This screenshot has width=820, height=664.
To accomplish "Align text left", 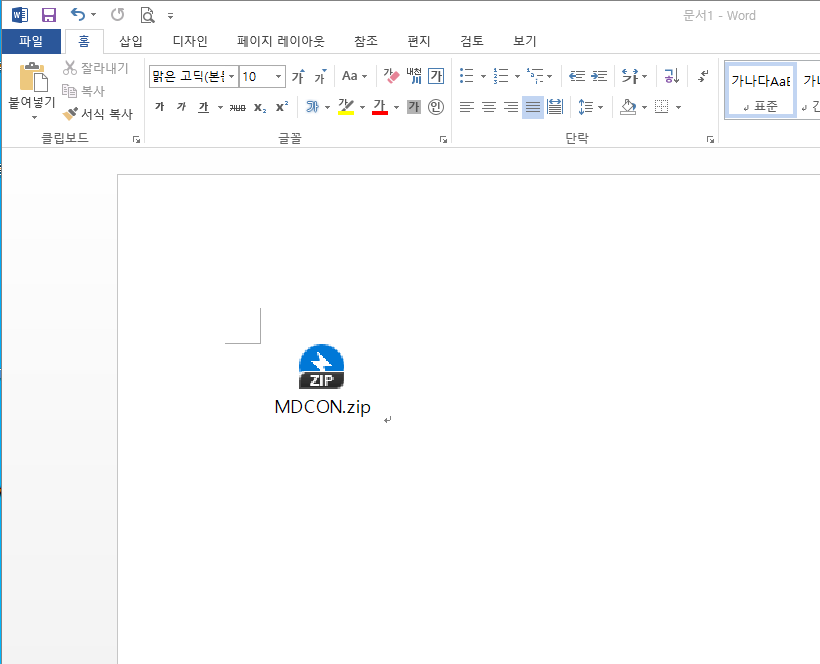I will tap(466, 107).
